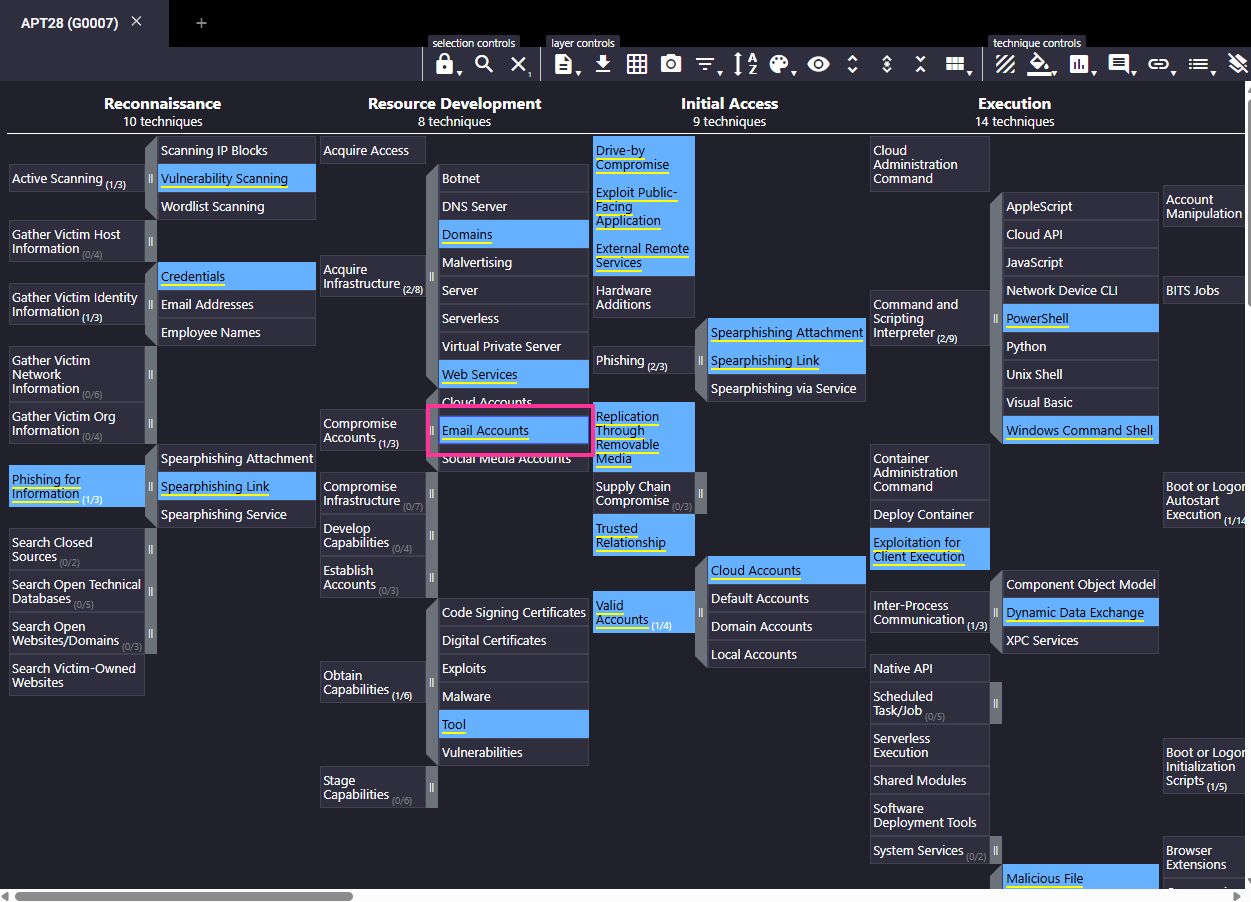Select the Initial Access tactic header
Image resolution: width=1251 pixels, height=902 pixels.
(730, 104)
